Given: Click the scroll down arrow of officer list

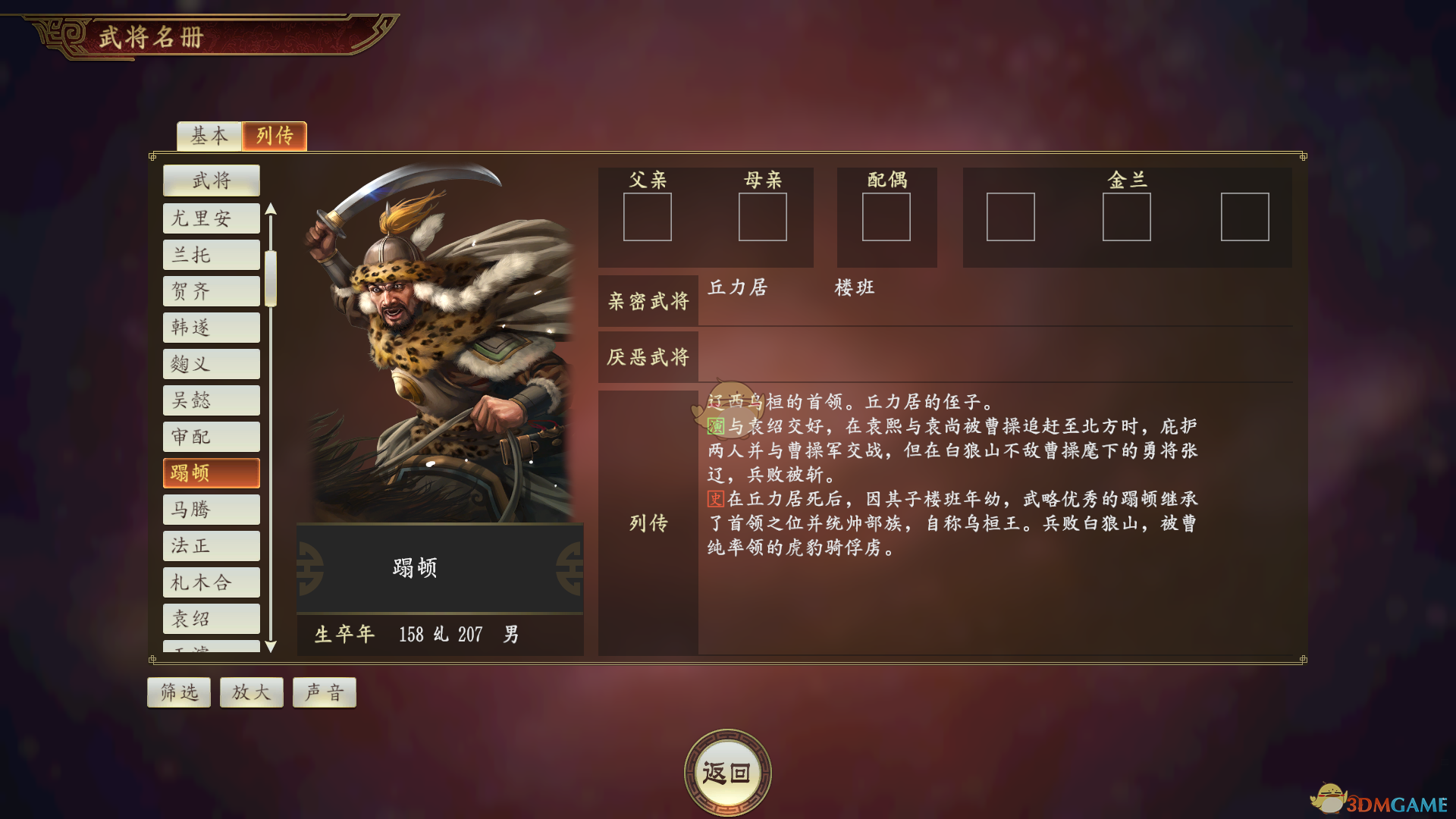Looking at the screenshot, I should 271,646.
